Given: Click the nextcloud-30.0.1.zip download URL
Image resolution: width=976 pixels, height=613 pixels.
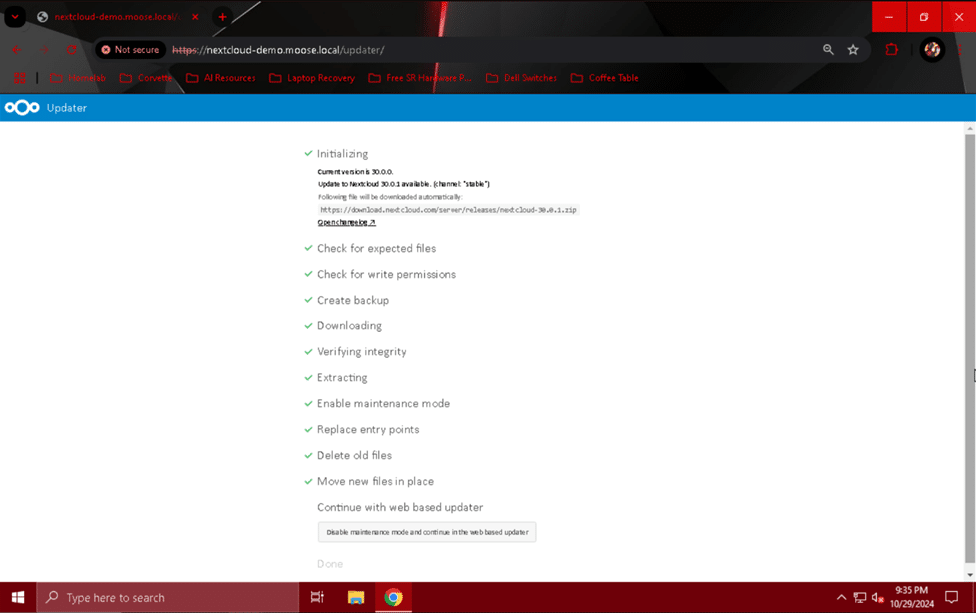Looking at the screenshot, I should coord(448,210).
